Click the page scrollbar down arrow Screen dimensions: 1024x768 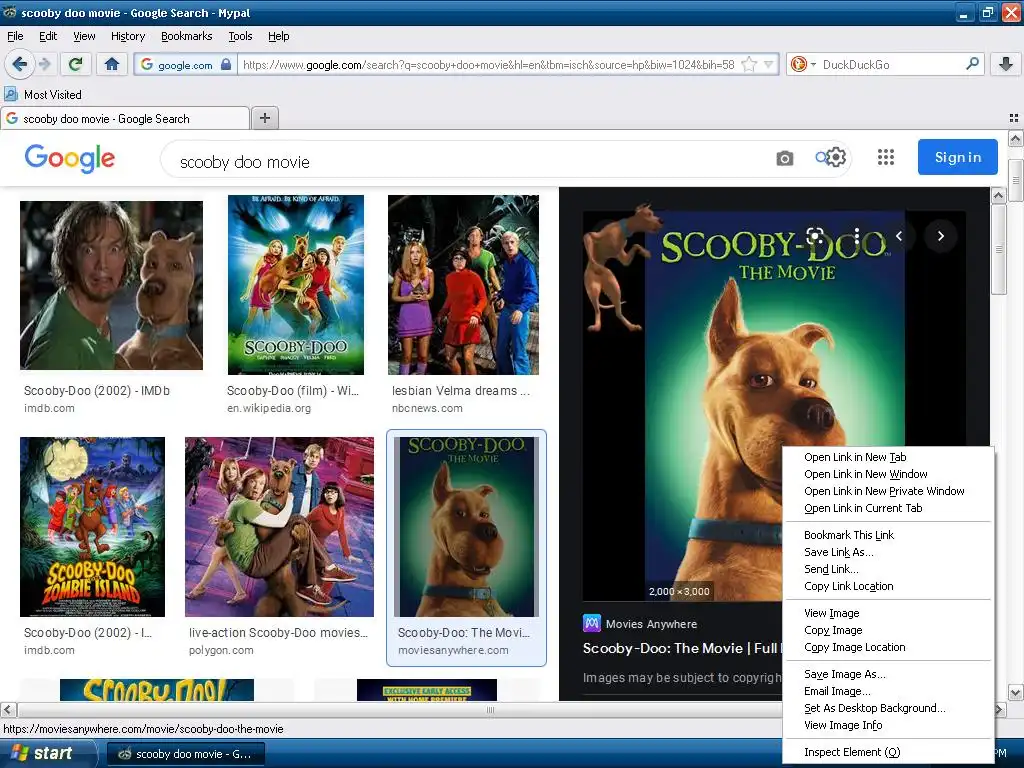[x=1016, y=692]
